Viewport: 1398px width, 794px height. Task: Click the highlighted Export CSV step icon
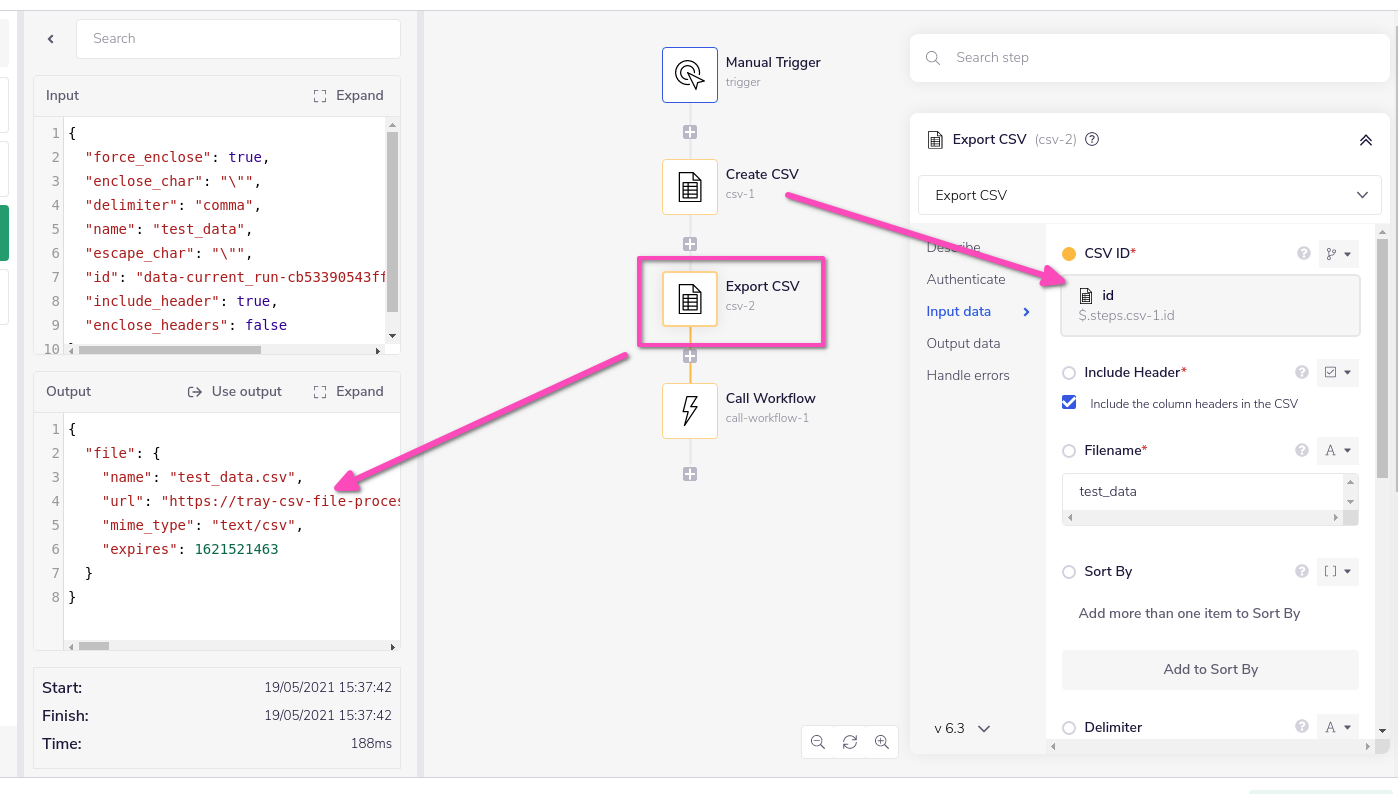pyautogui.click(x=689, y=301)
